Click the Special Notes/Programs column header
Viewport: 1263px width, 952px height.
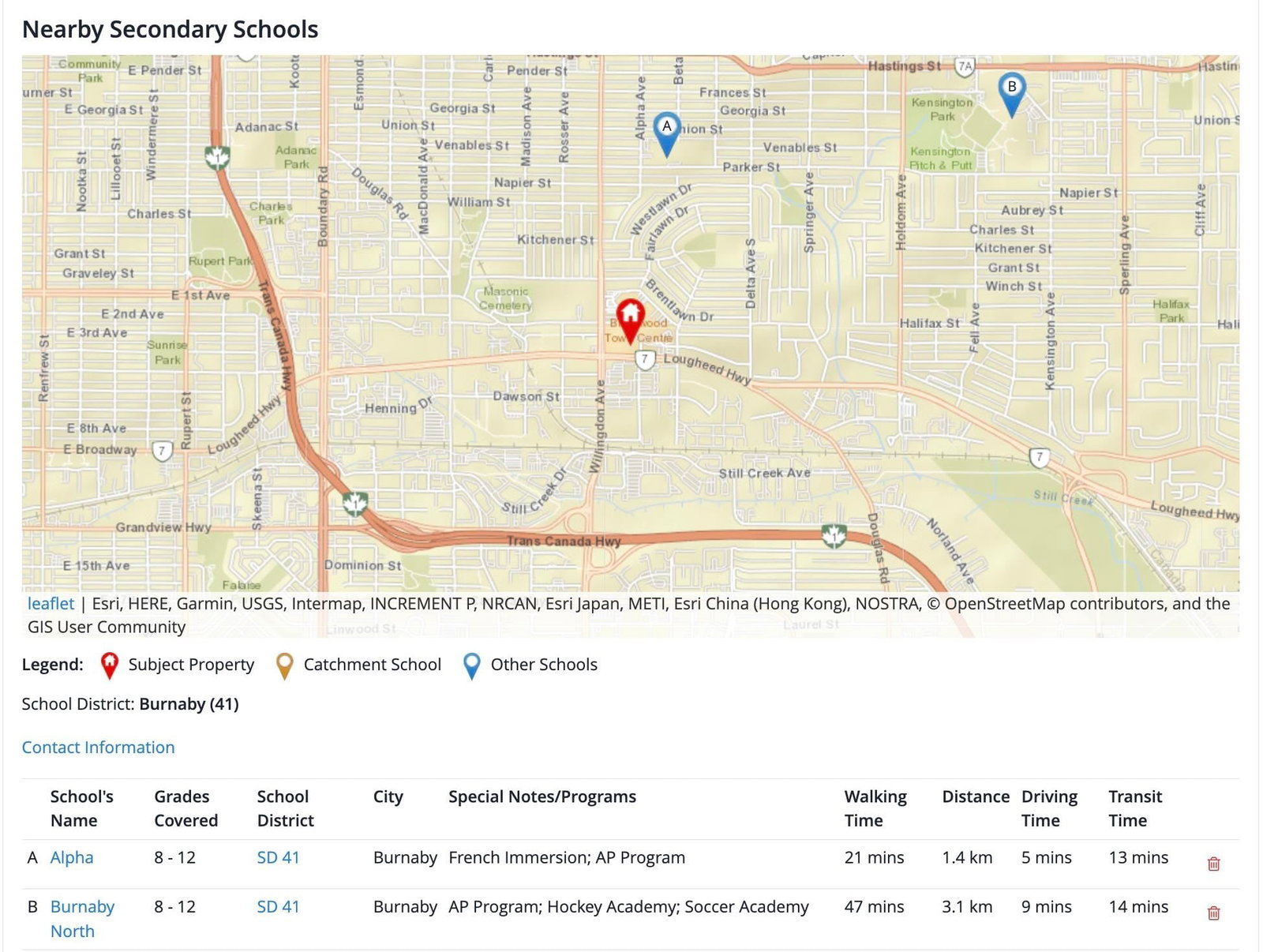point(542,796)
